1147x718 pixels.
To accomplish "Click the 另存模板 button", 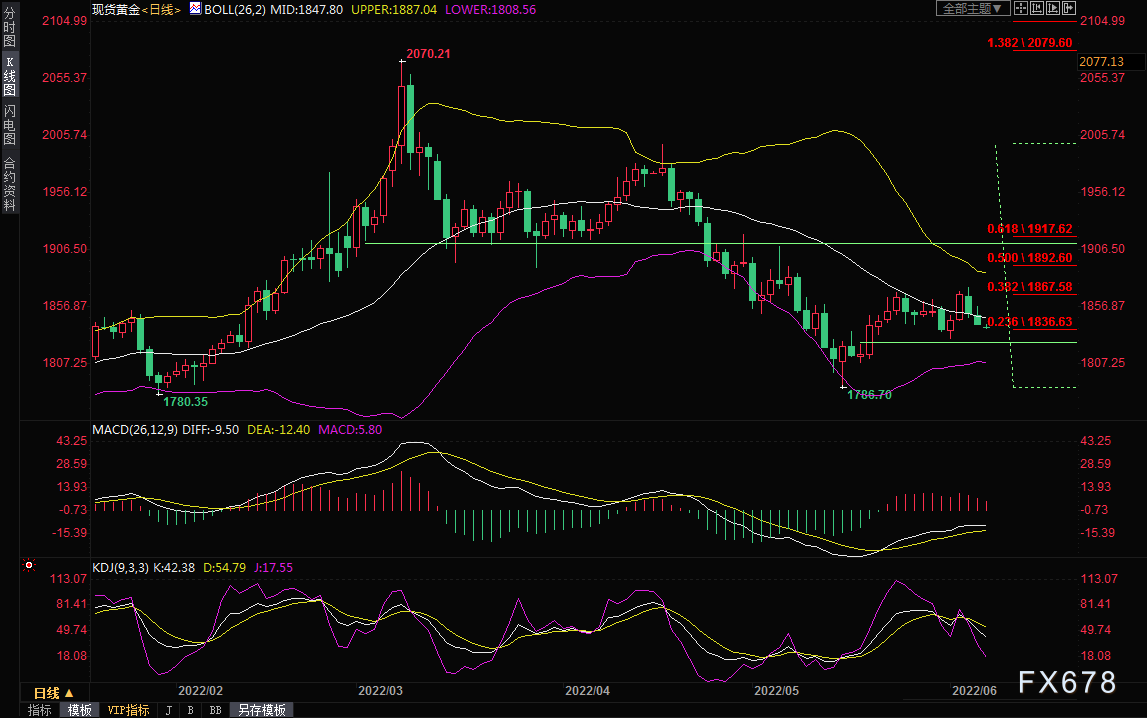I will [x=262, y=710].
